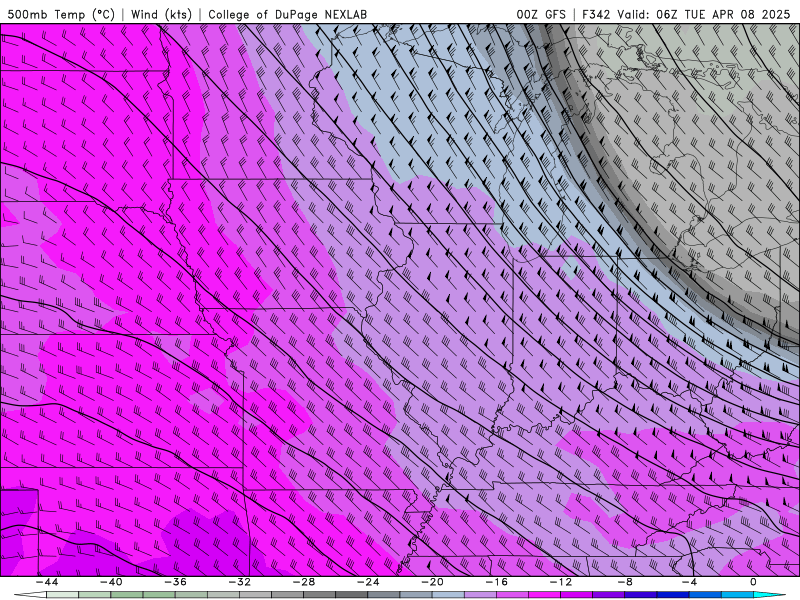This screenshot has width=800, height=600.
Task: Click the '00Z GFS' model run label
Action: pos(541,14)
